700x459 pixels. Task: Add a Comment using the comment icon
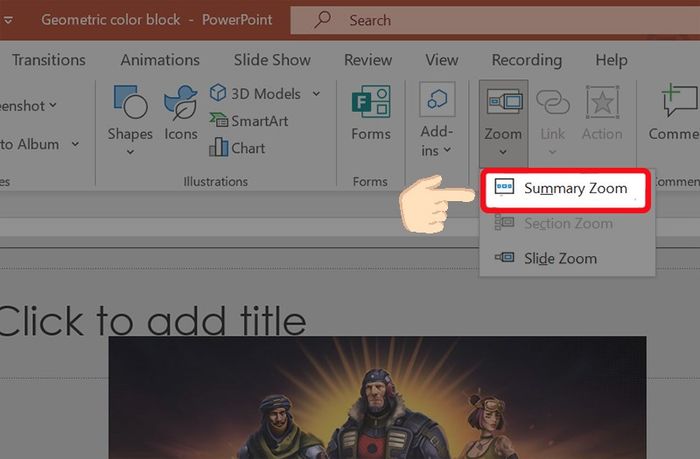pos(679,101)
